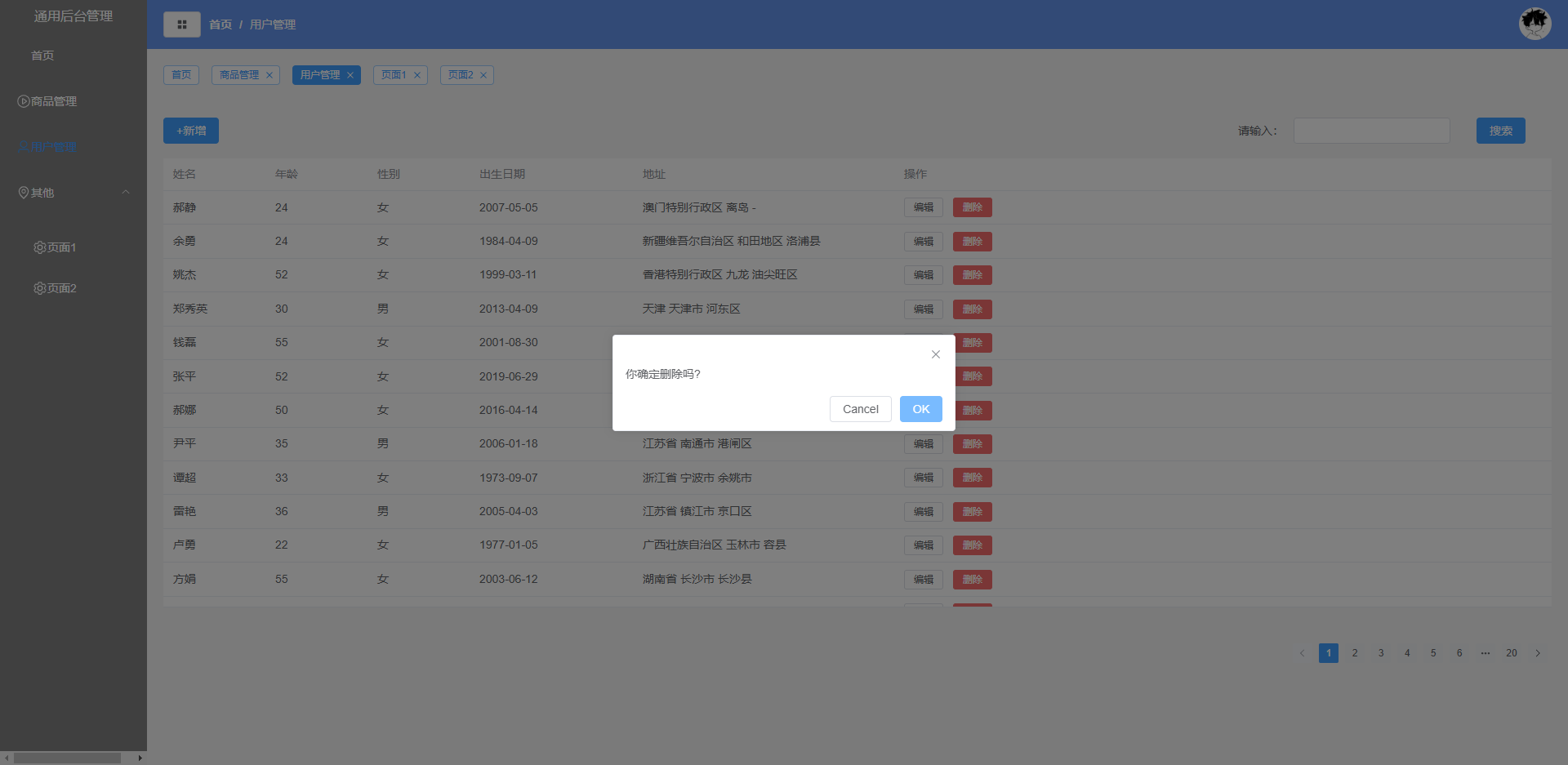Click Cancel to dismiss the dialog

click(x=860, y=409)
